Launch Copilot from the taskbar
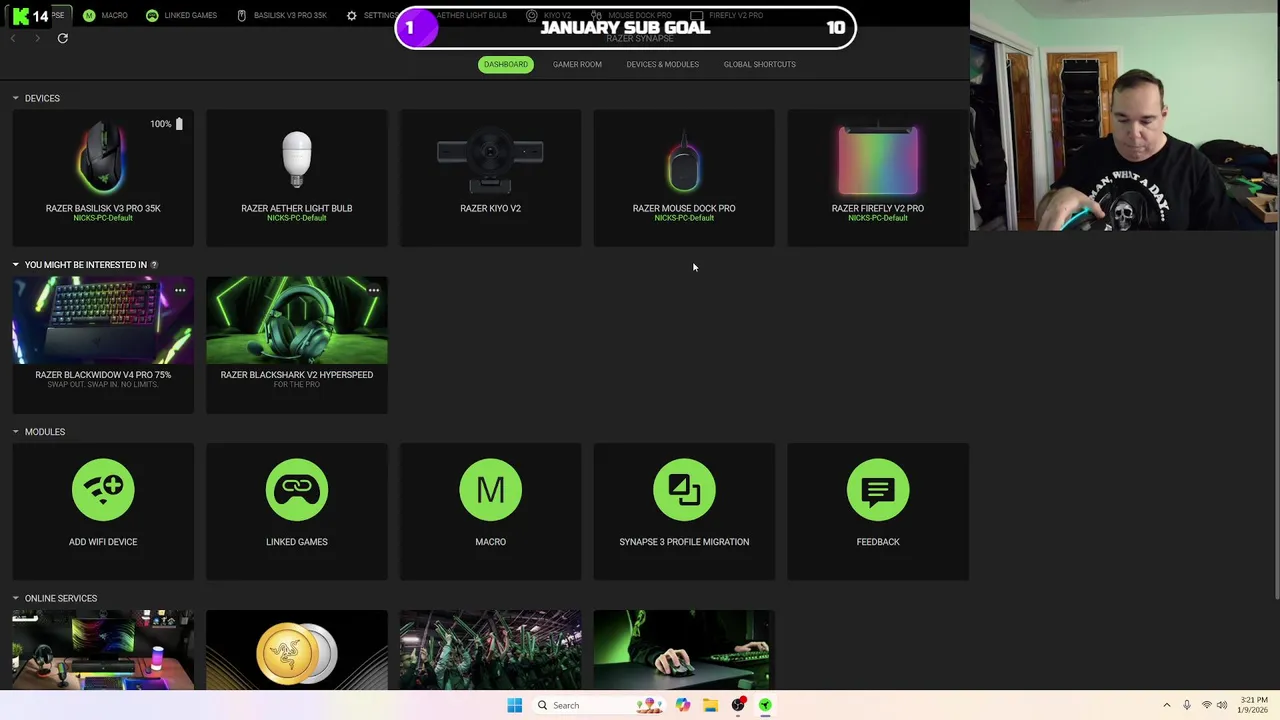1280x720 pixels. (x=683, y=705)
